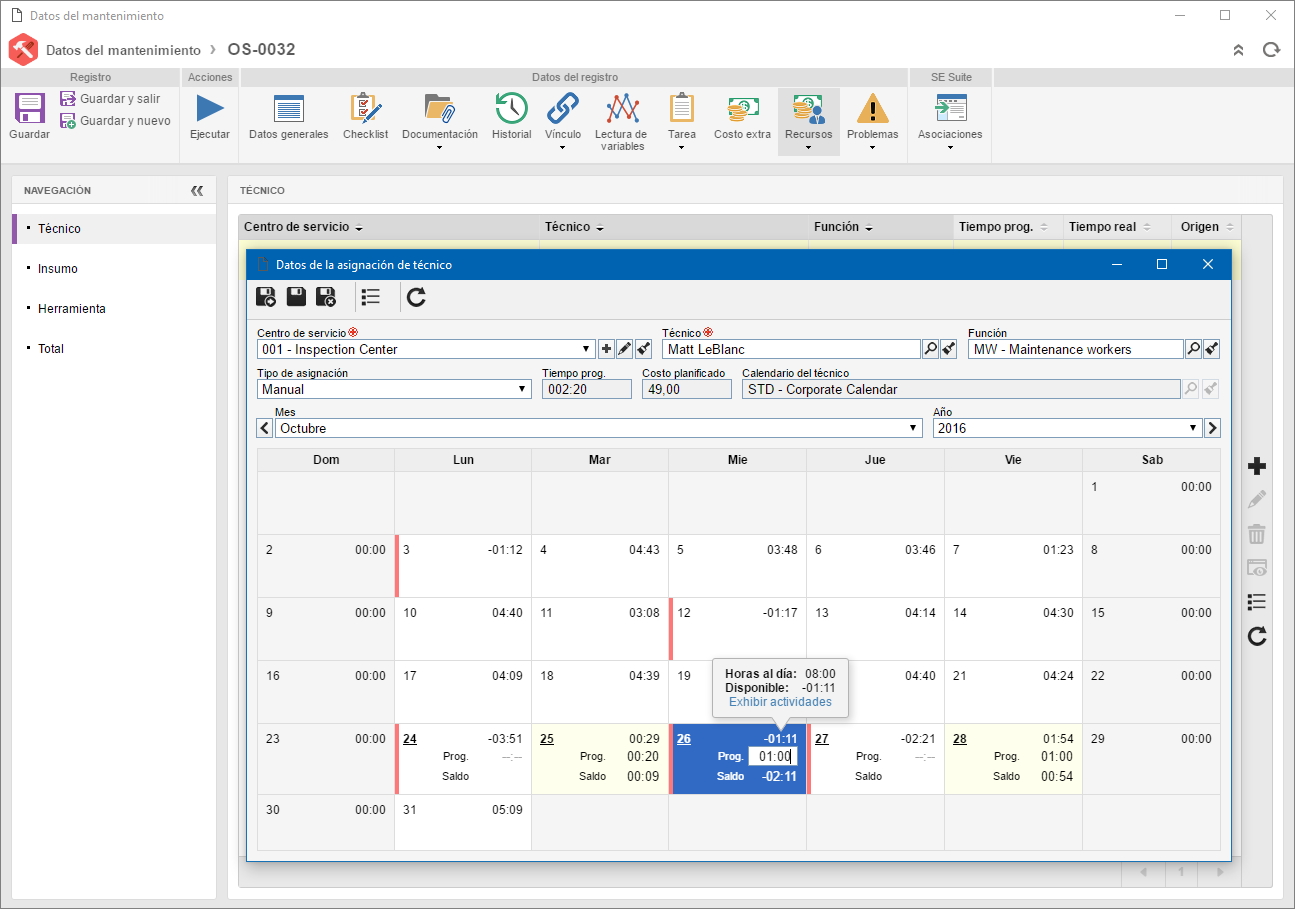Click the add plus icon on right sidebar
Screen dimensions: 1295x909
pyautogui.click(x=1257, y=467)
